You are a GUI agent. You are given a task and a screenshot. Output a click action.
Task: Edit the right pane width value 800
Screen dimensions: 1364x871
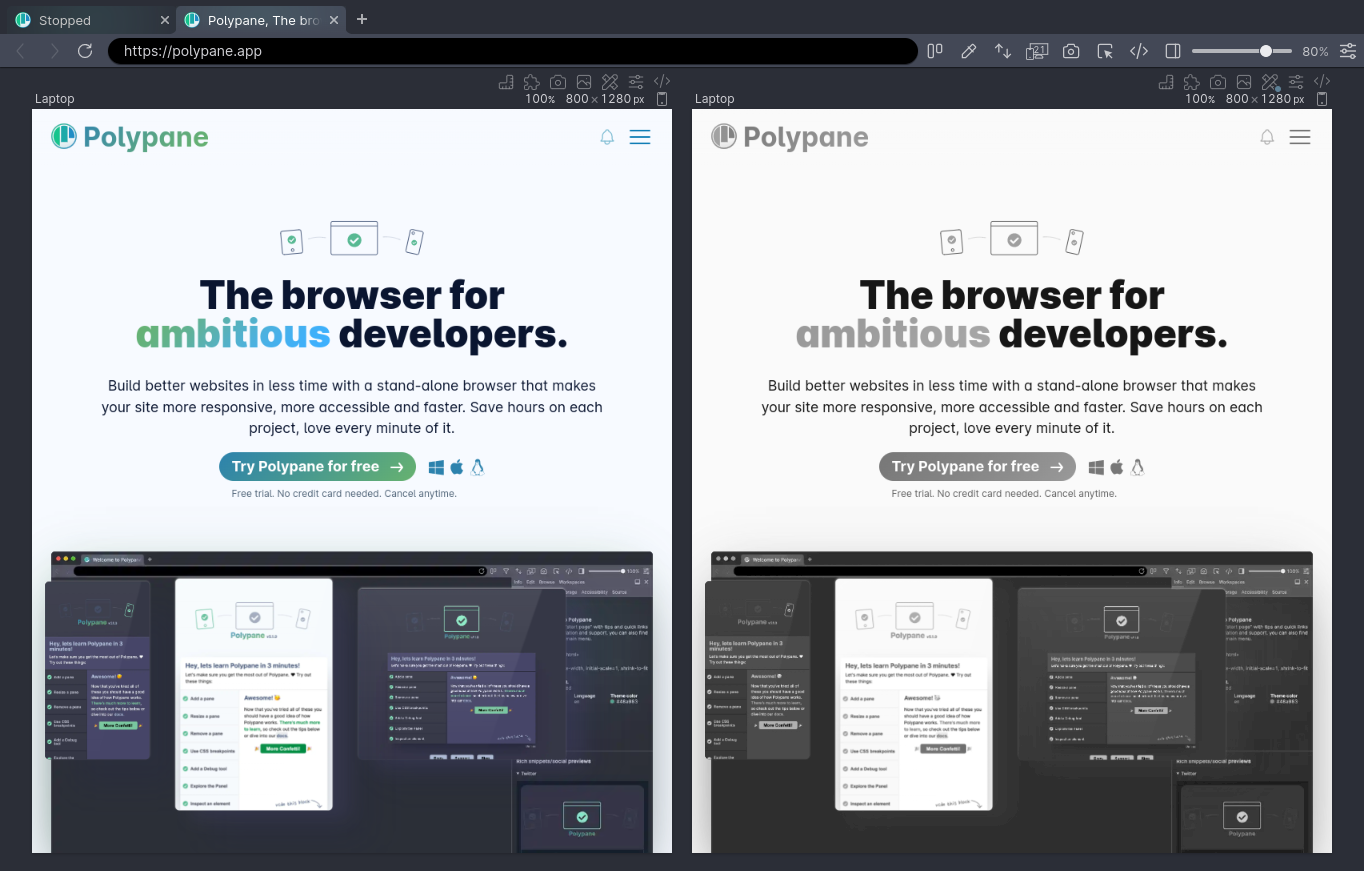pos(1237,99)
